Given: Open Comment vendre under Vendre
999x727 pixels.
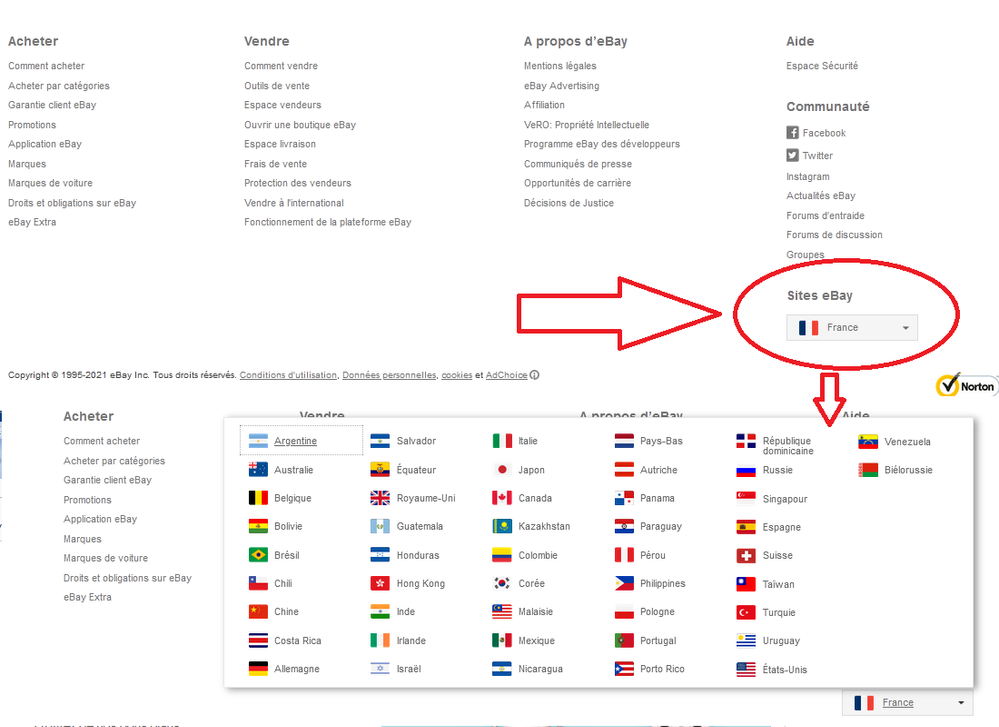Looking at the screenshot, I should point(281,66).
